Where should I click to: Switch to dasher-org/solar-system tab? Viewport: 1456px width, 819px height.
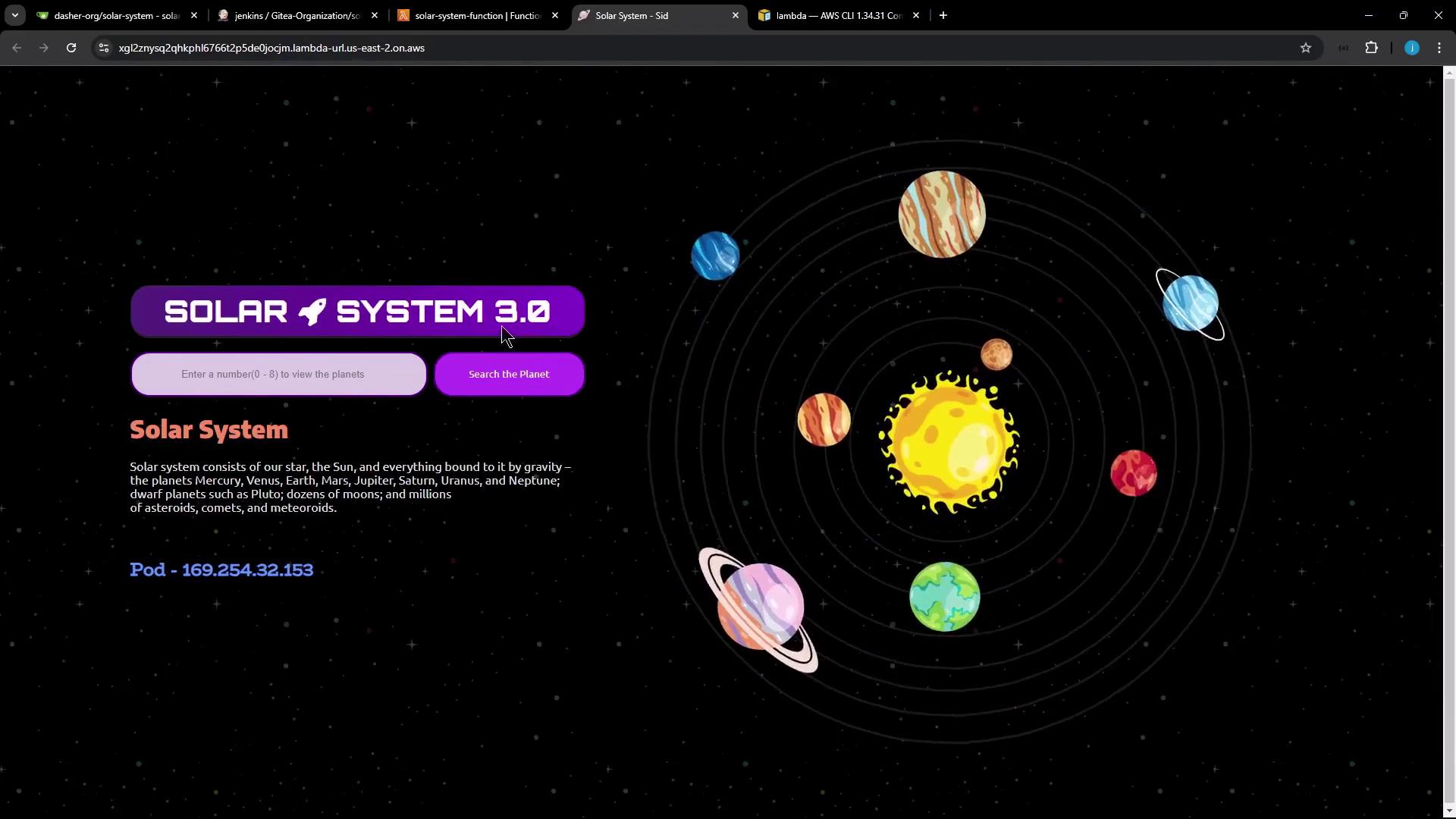[115, 15]
